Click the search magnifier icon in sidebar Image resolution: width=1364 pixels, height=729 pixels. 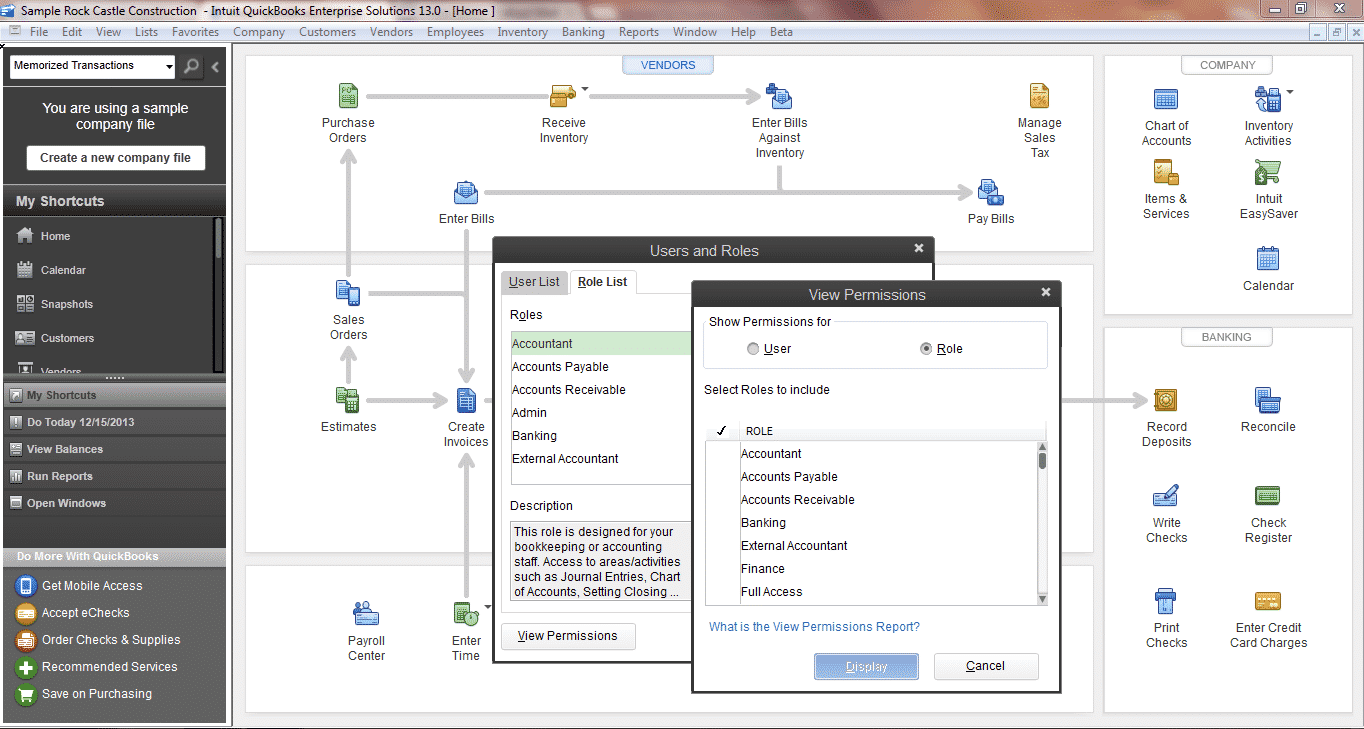tap(192, 67)
